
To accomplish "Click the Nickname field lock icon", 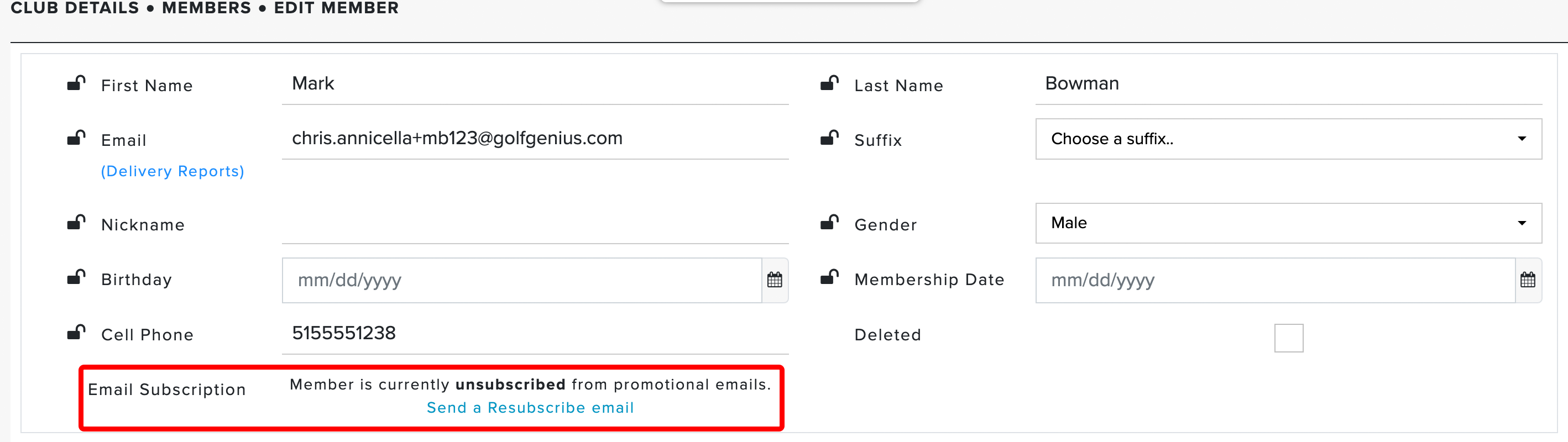I will (x=76, y=223).
